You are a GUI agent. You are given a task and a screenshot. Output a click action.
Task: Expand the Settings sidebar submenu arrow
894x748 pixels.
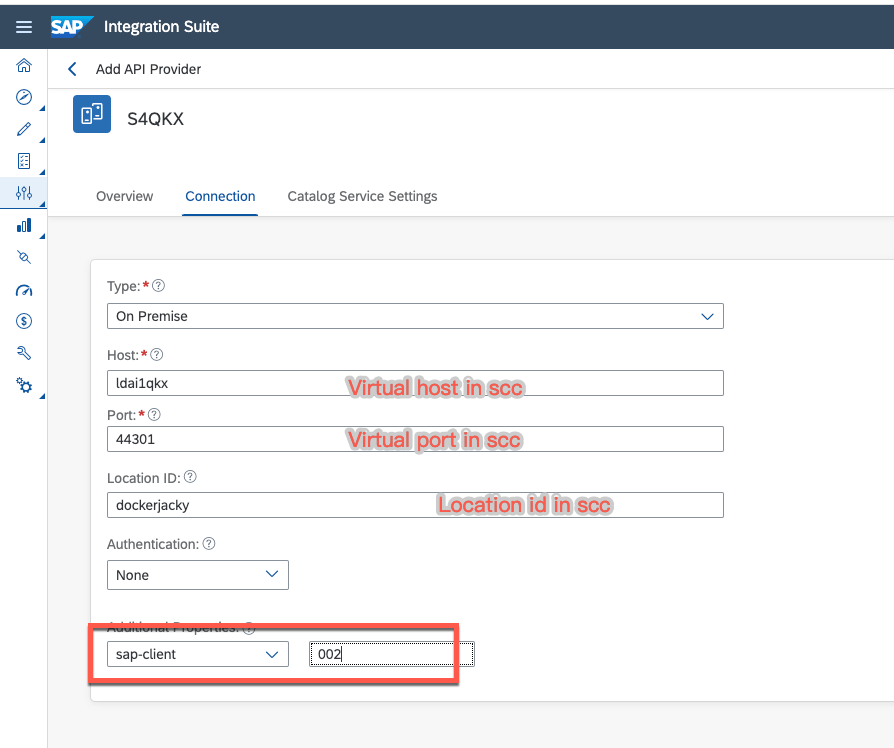click(x=42, y=396)
